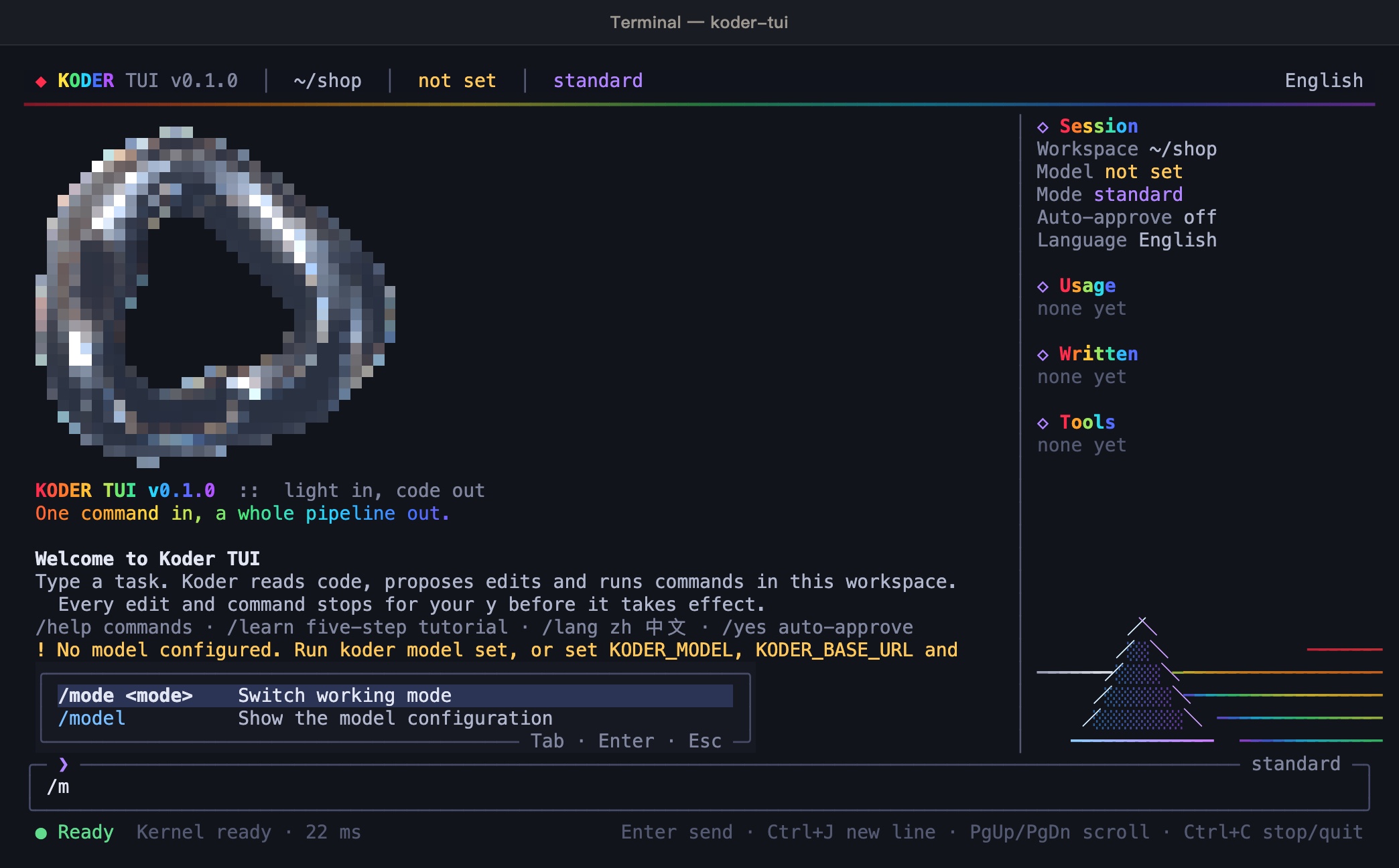Select the /mode <mode> suggestion

point(395,695)
